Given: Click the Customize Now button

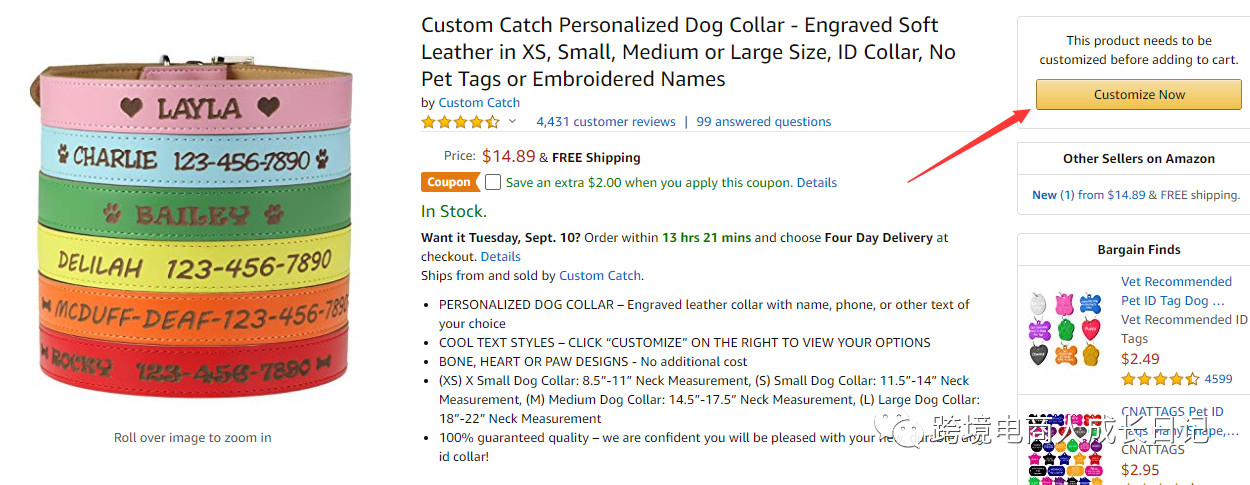Looking at the screenshot, I should coord(1138,95).
